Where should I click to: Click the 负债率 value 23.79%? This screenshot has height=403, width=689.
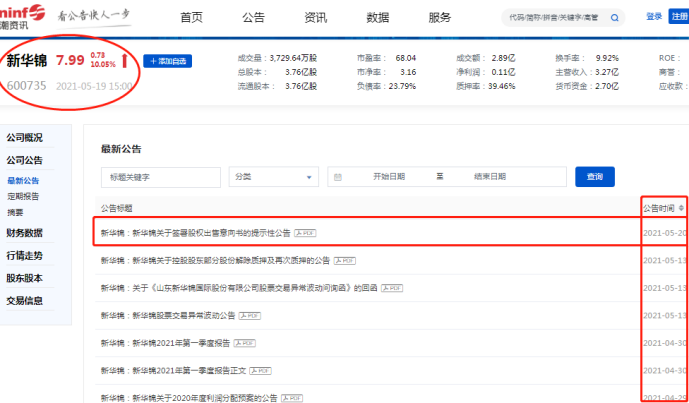click(x=402, y=86)
